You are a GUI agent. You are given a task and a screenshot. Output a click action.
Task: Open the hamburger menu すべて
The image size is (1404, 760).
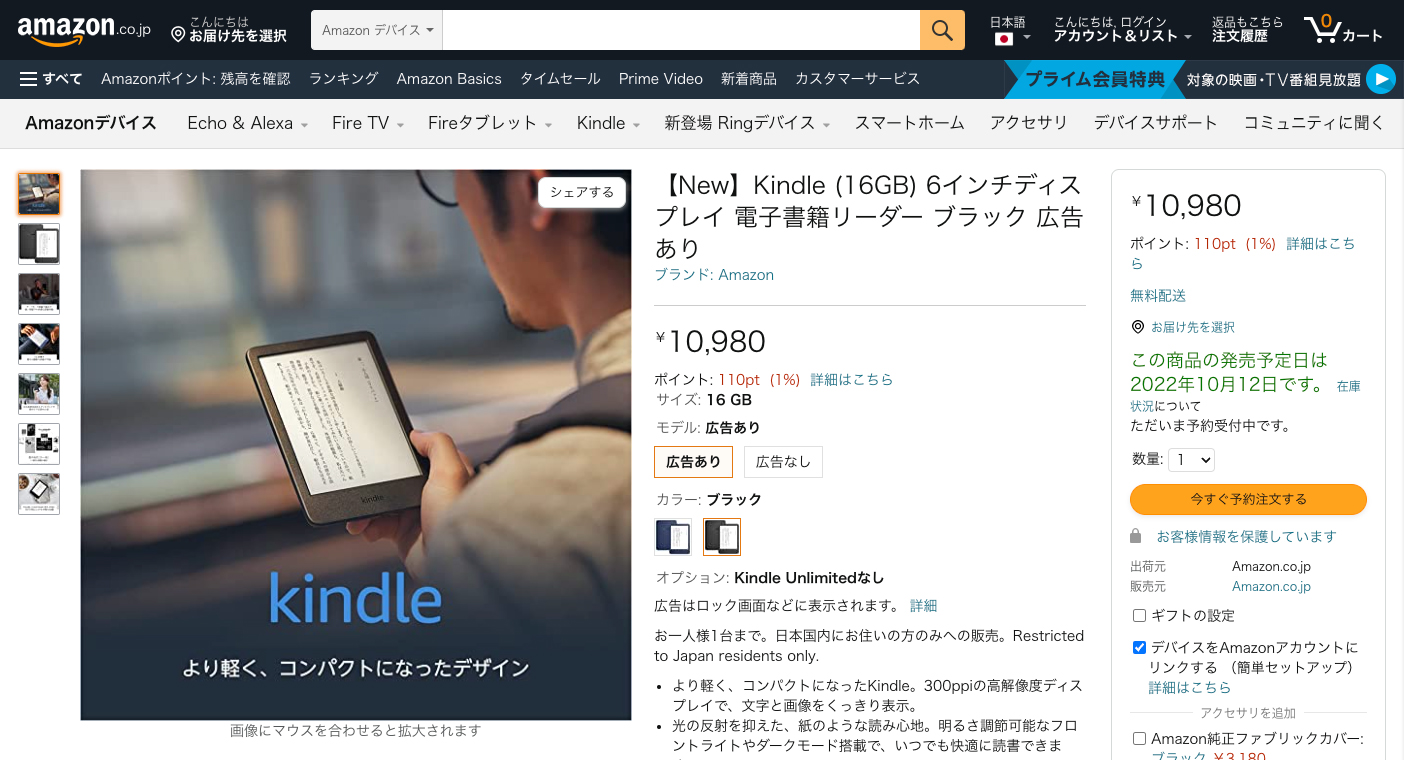pos(51,78)
